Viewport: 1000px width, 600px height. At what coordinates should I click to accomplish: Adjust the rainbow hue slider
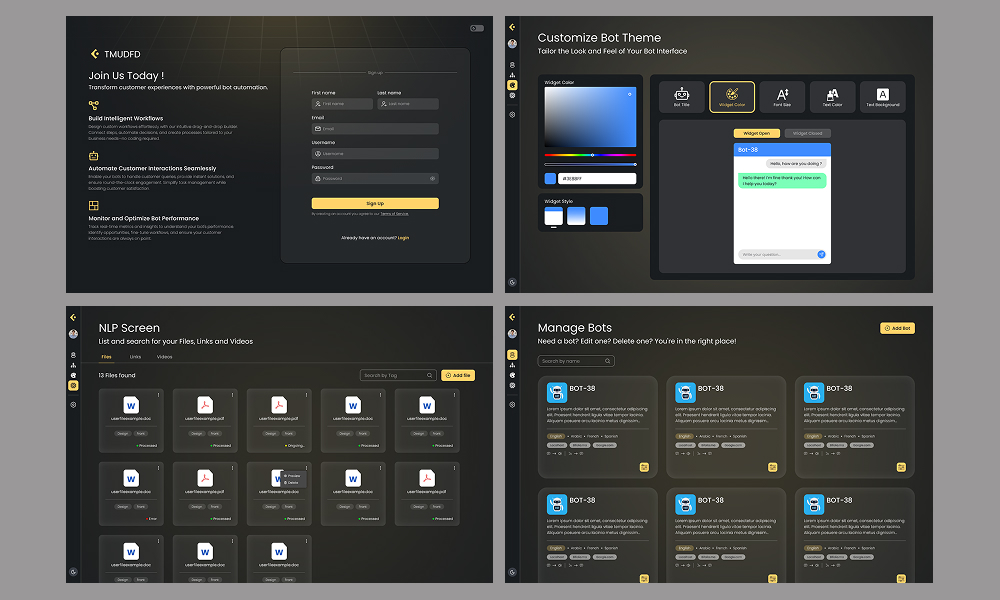pyautogui.click(x=590, y=155)
